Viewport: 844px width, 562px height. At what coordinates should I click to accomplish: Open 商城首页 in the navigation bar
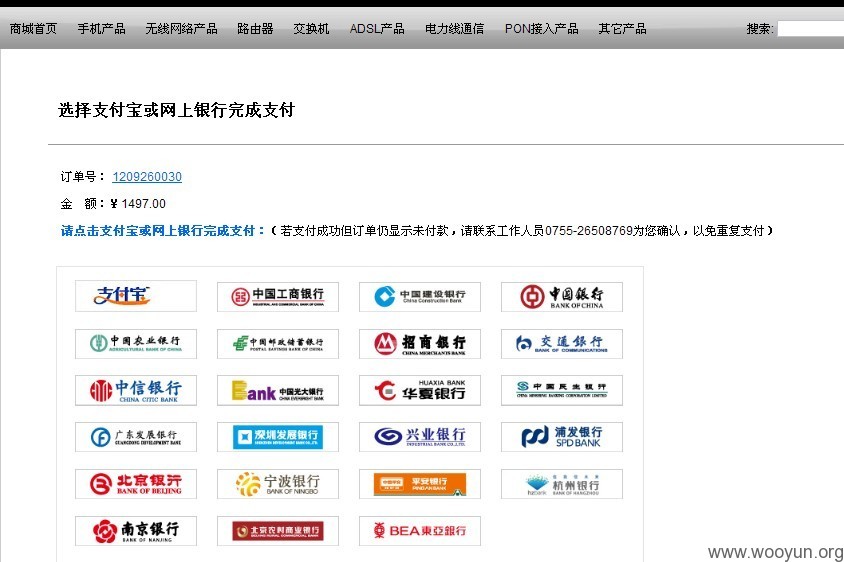pos(33,29)
